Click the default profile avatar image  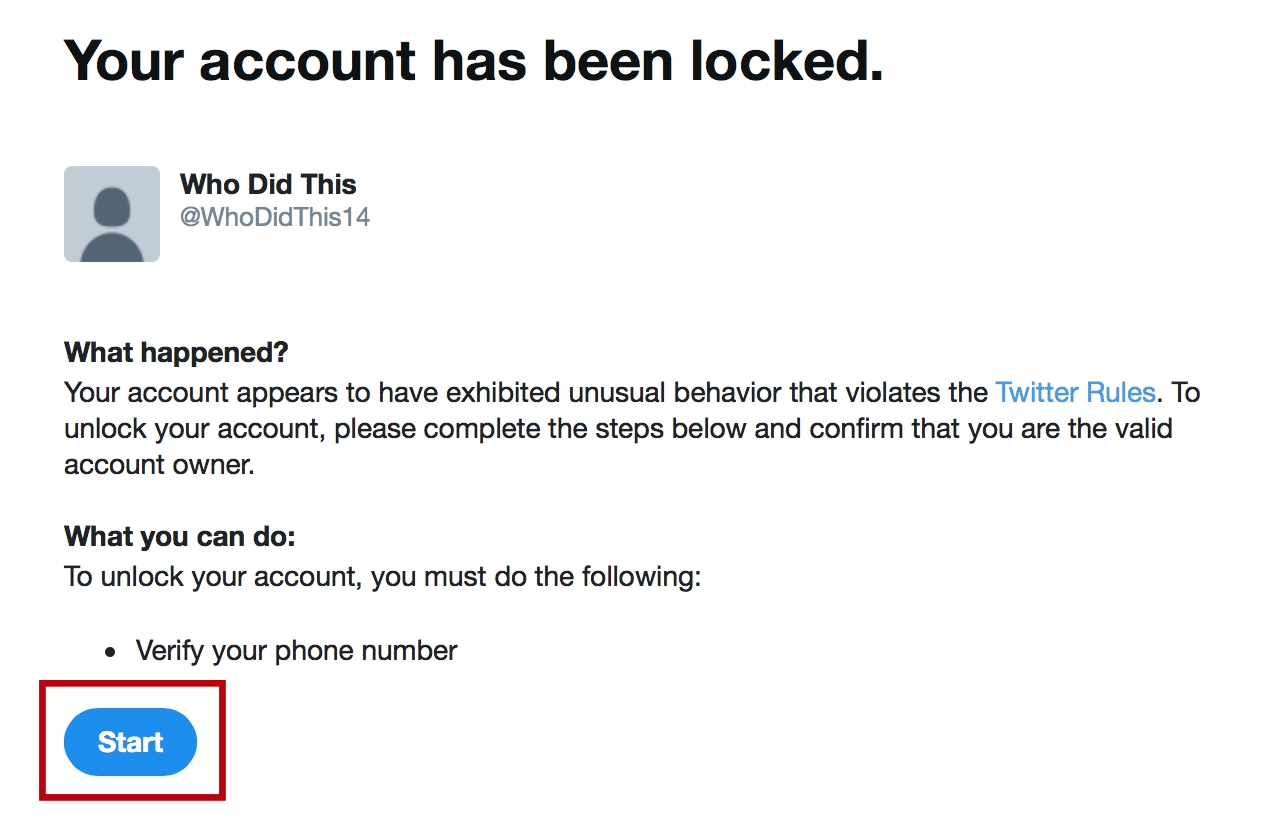click(x=112, y=214)
